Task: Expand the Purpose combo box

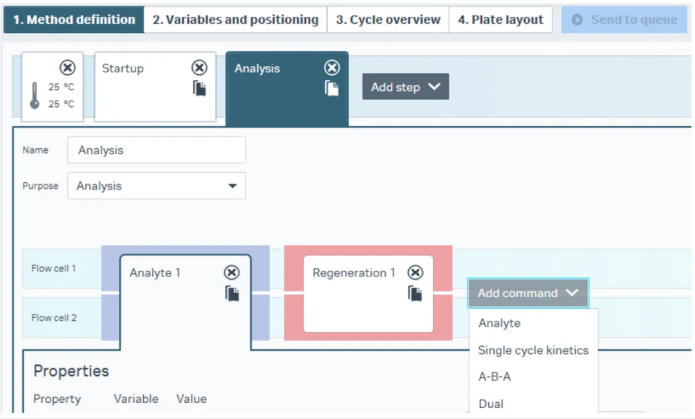Action: (x=156, y=186)
